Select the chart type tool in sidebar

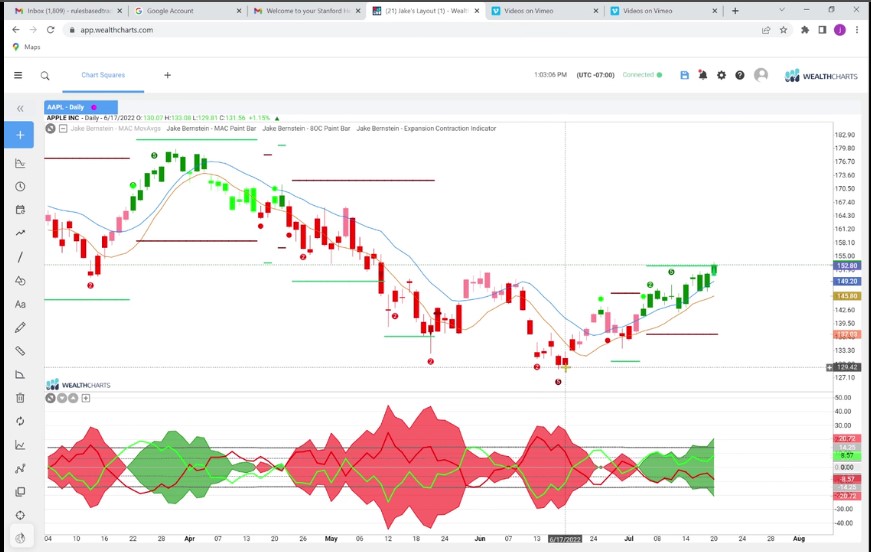pyautogui.click(x=20, y=163)
